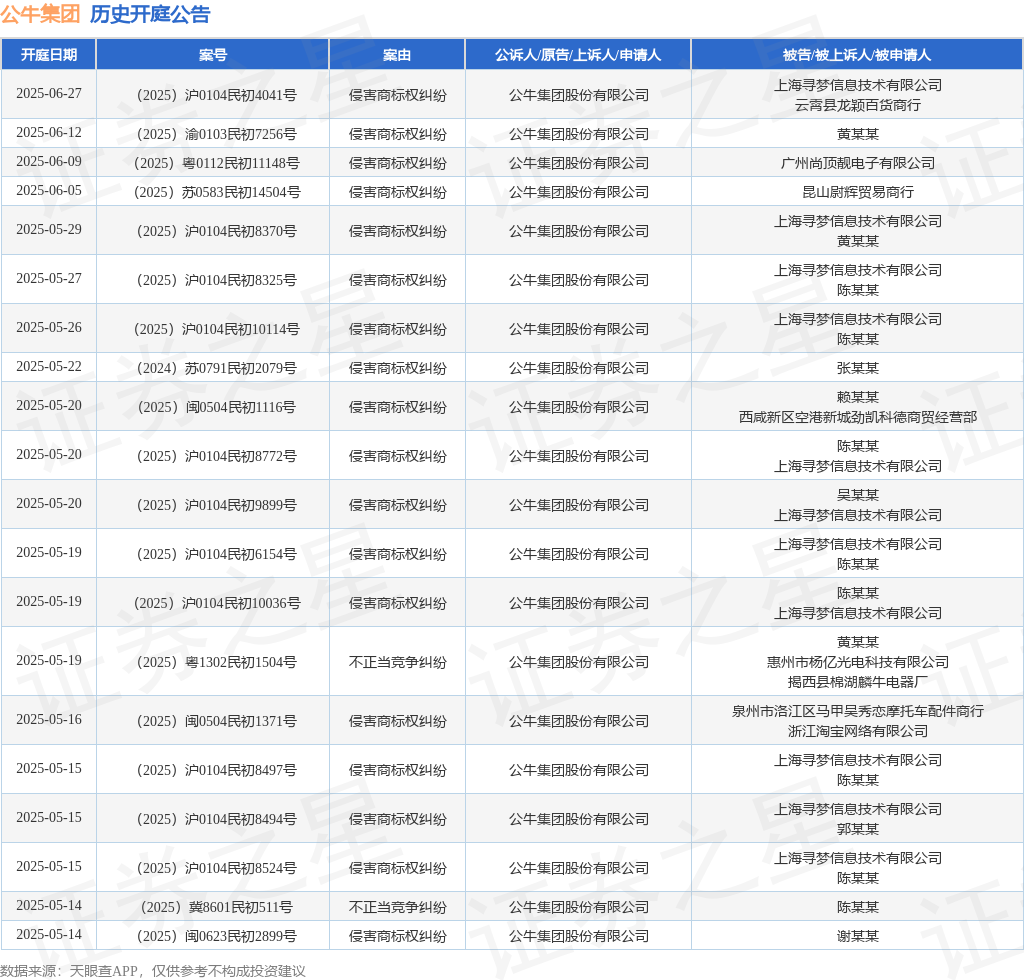Click the date 2025-05-29
Image resolution: width=1024 pixels, height=980 pixels.
[x=49, y=230]
